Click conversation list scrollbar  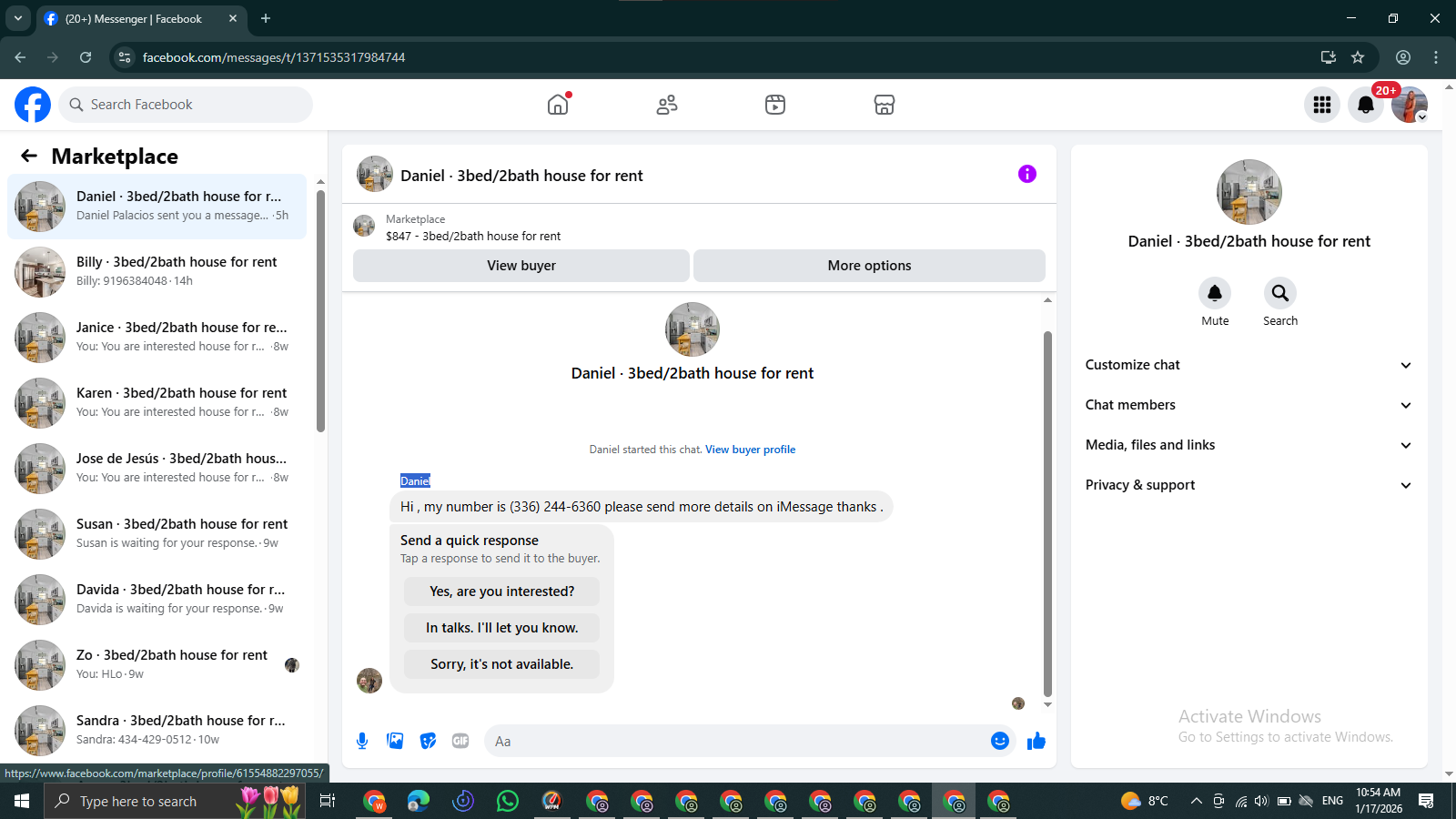click(x=320, y=309)
